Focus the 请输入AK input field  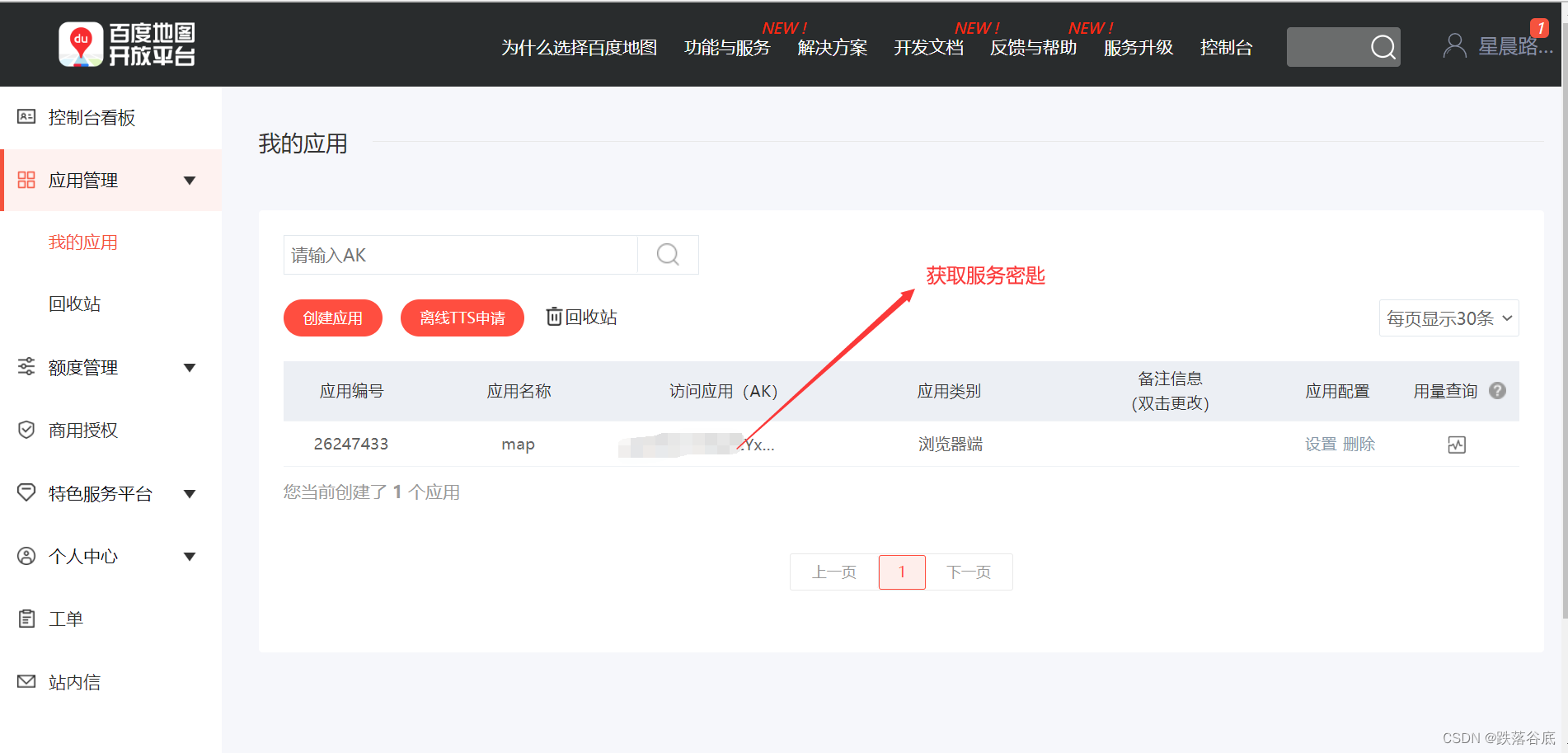(460, 255)
